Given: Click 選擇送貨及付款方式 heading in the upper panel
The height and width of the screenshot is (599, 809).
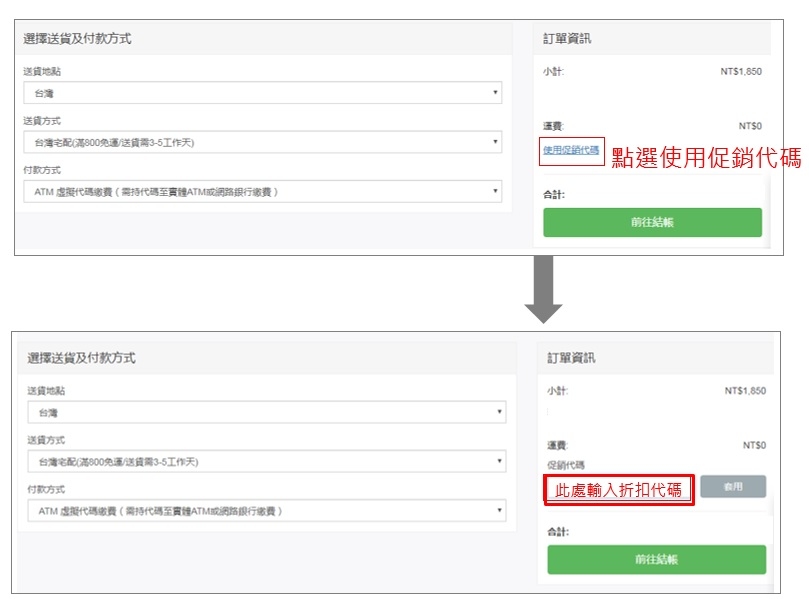Looking at the screenshot, I should pos(78,39).
